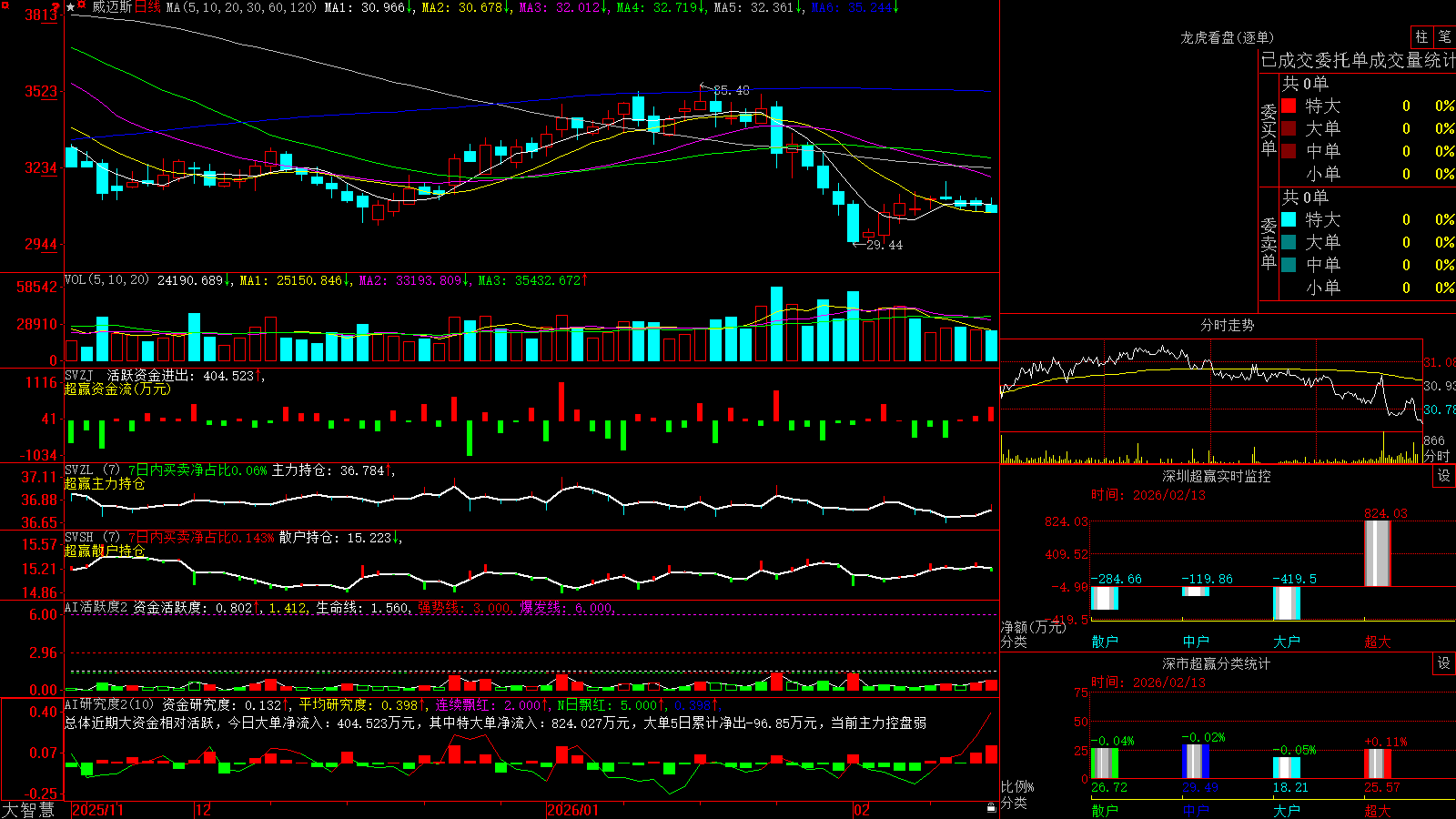Open 设 settings for 深市超赢分类统计
Image resolution: width=1456 pixels, height=819 pixels.
coord(1444,663)
